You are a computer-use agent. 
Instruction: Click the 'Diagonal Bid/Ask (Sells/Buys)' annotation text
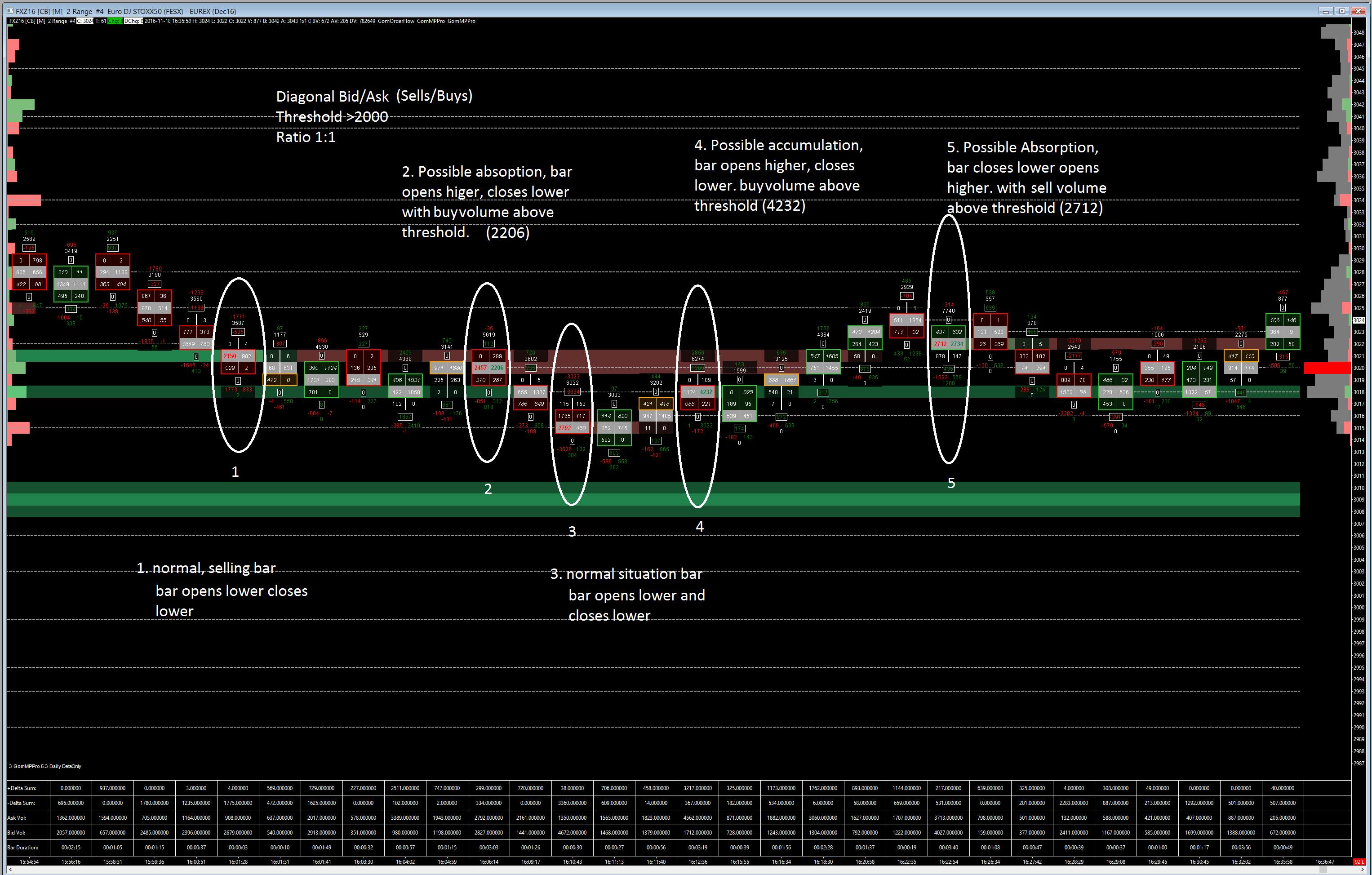(374, 96)
